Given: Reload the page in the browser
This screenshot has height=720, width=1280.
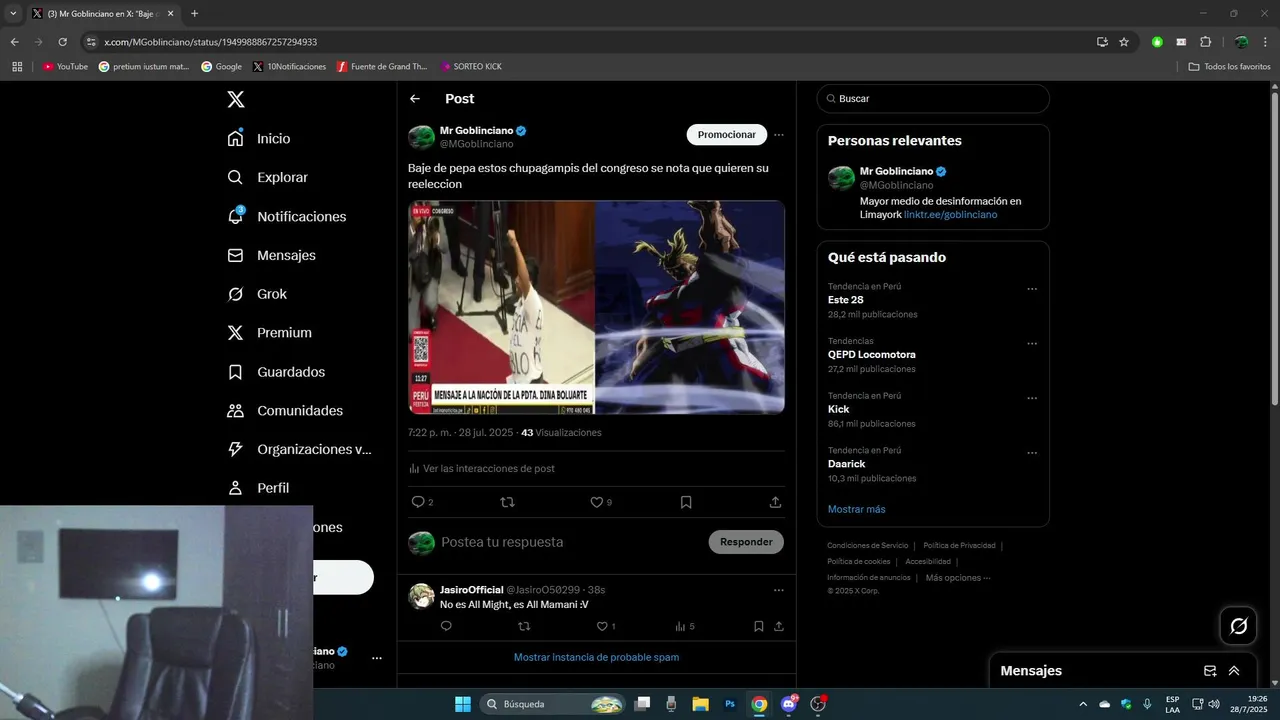Looking at the screenshot, I should pos(62,42).
